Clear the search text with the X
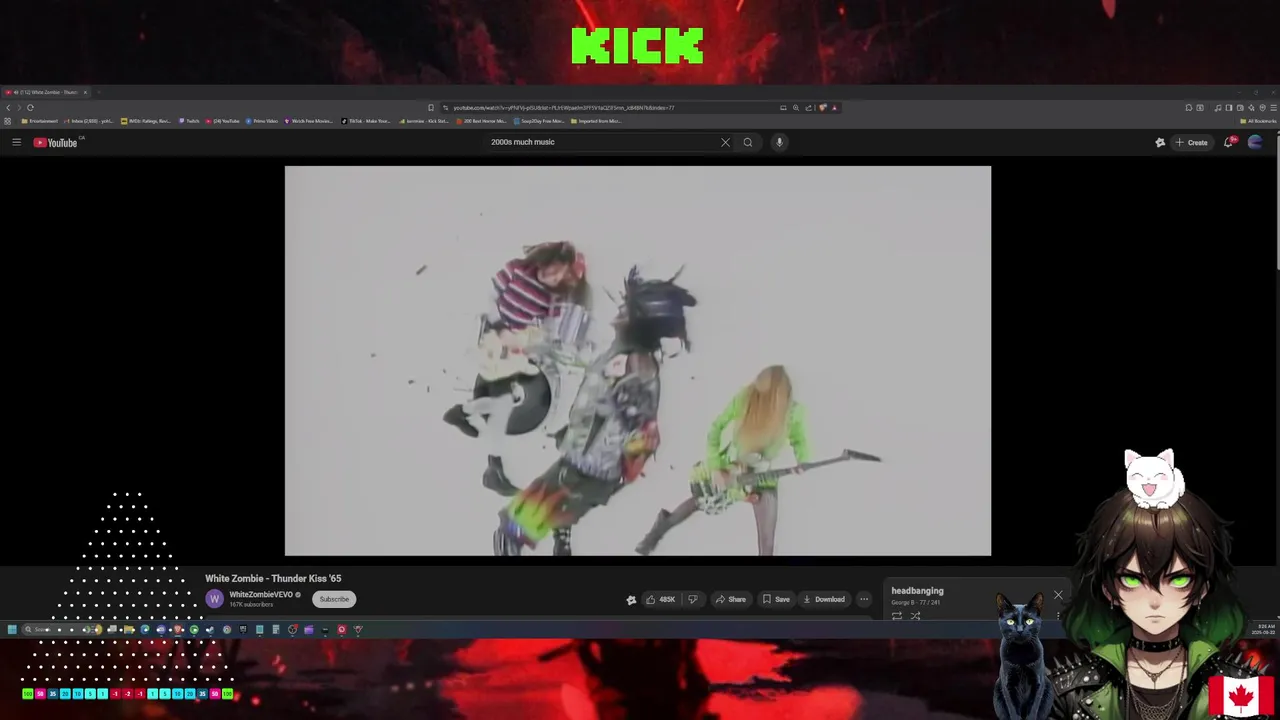1280x720 pixels. [725, 142]
